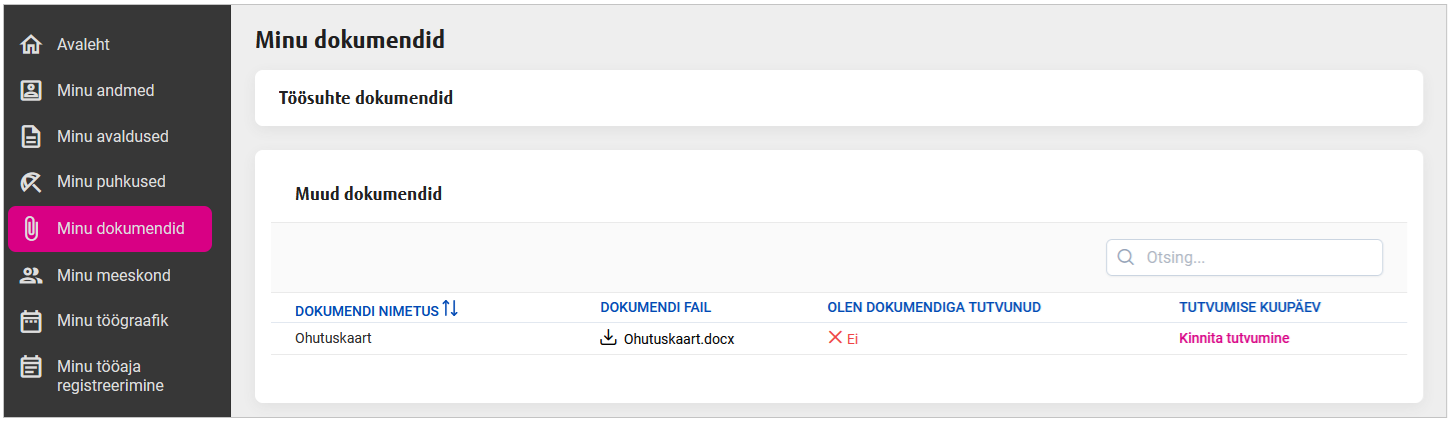Click the magnifier icon in search box
The width and height of the screenshot is (1455, 427).
pyautogui.click(x=1126, y=257)
